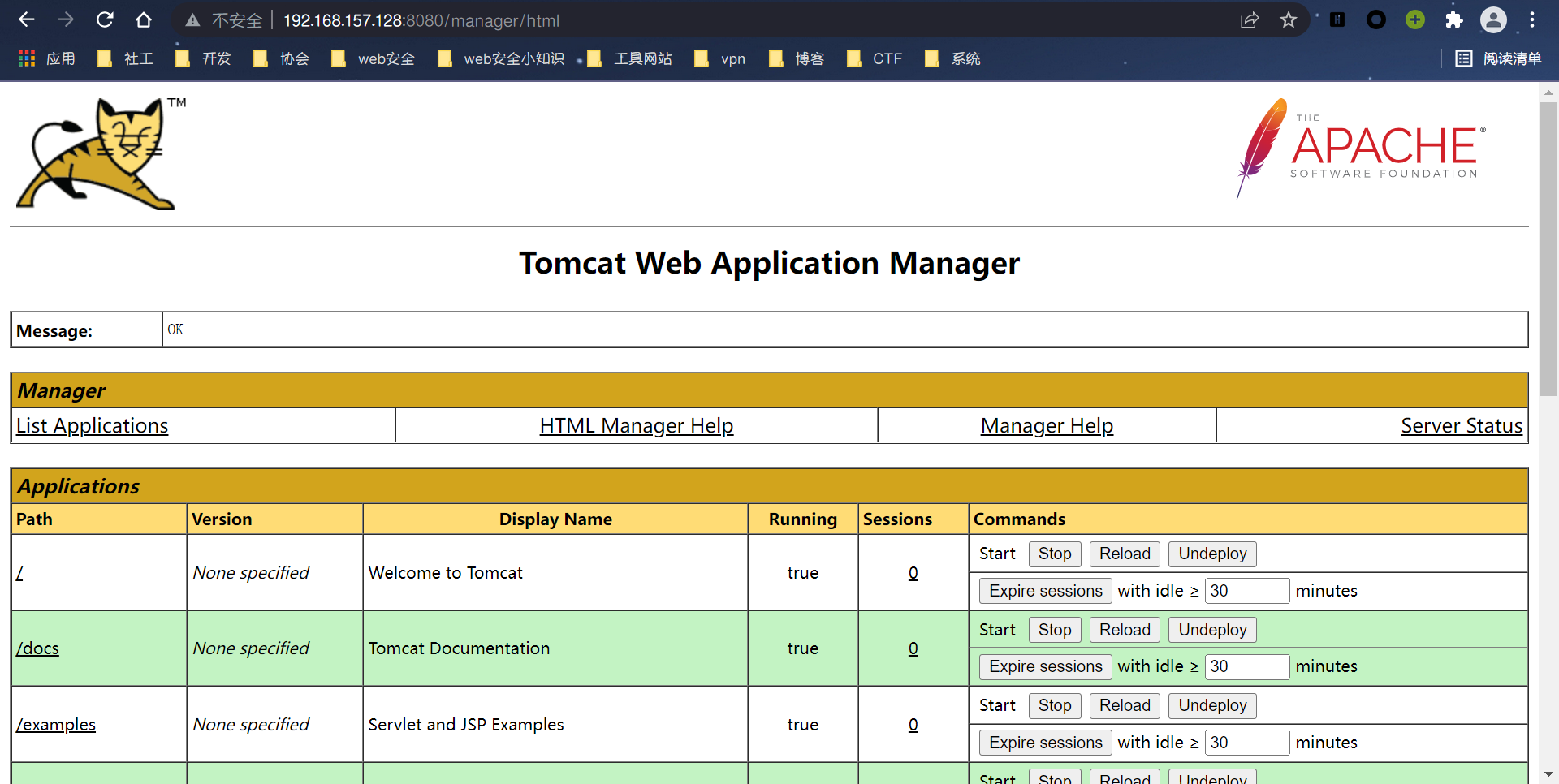Click the Tomcat Web Application Manager heading
The height and width of the screenshot is (784, 1559).
[x=769, y=263]
